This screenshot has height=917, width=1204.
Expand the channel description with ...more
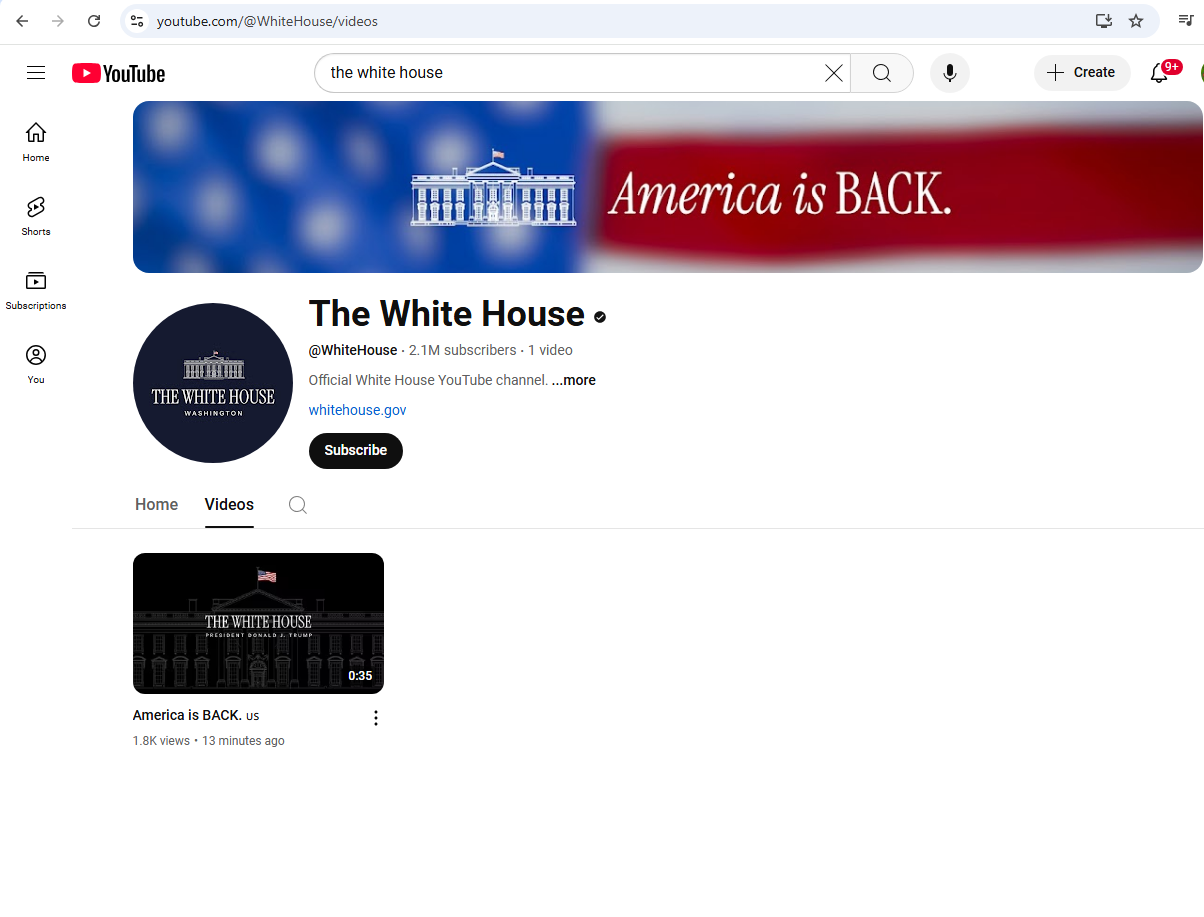point(574,380)
